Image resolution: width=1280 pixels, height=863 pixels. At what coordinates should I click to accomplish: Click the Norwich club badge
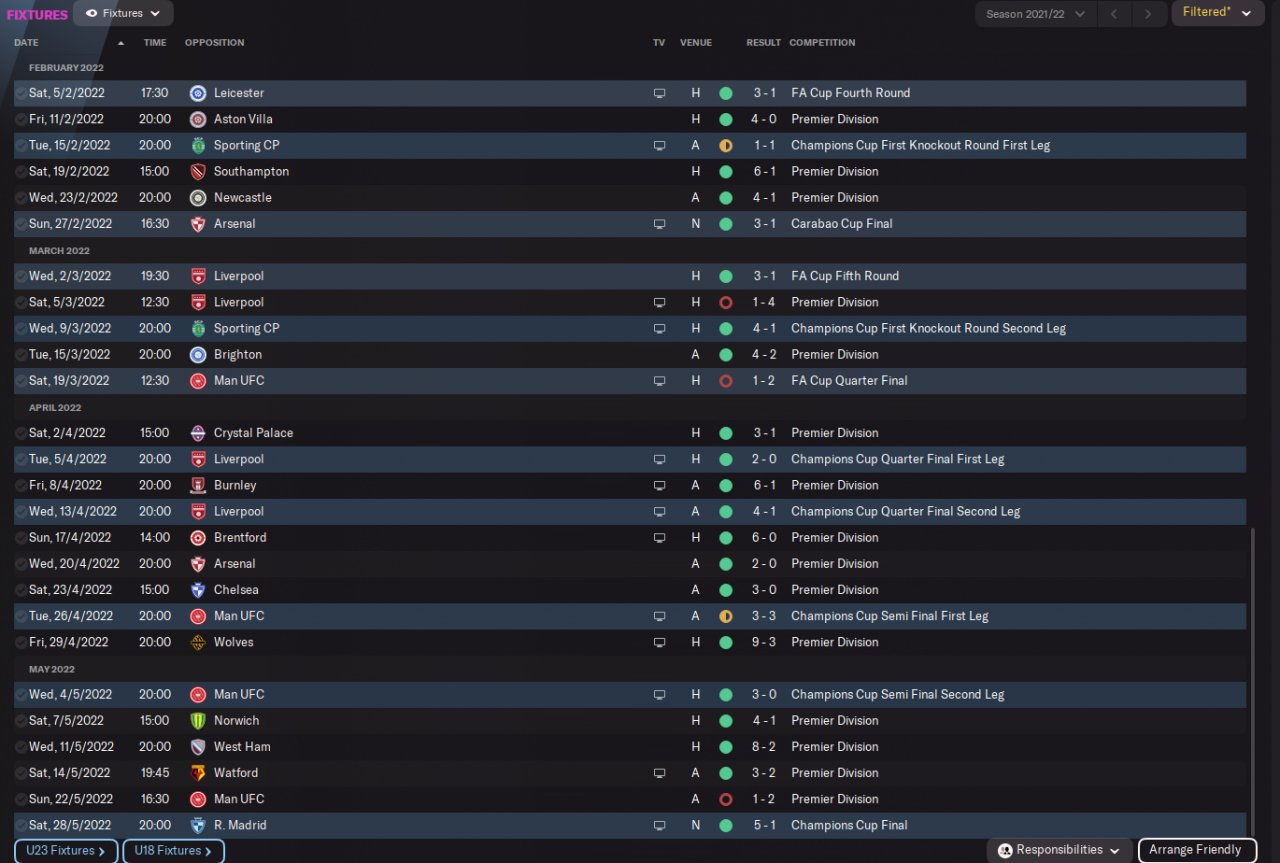[x=198, y=720]
